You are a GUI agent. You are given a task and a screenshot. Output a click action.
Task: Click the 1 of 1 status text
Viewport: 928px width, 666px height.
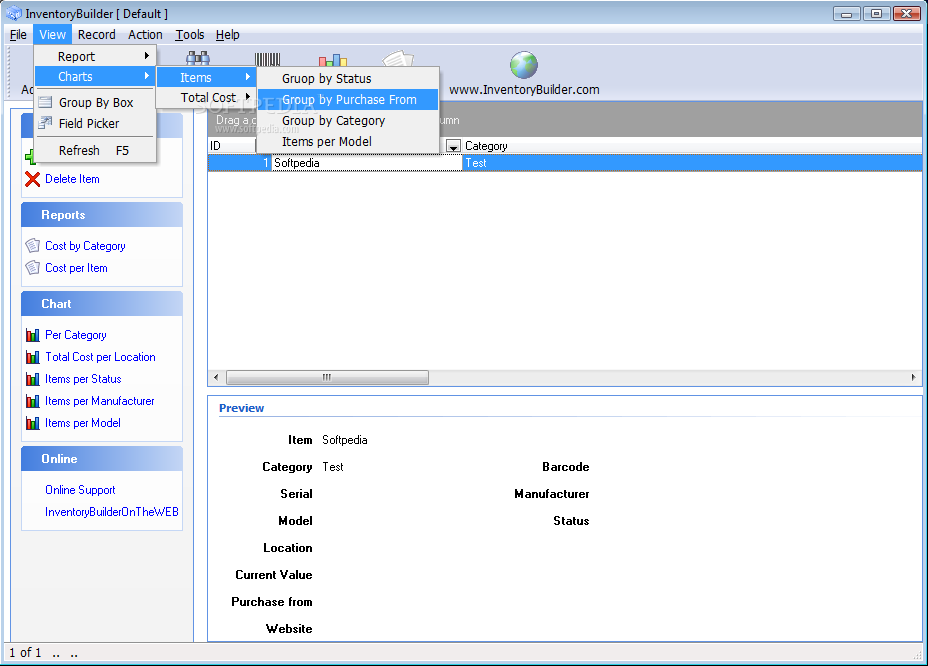point(25,652)
